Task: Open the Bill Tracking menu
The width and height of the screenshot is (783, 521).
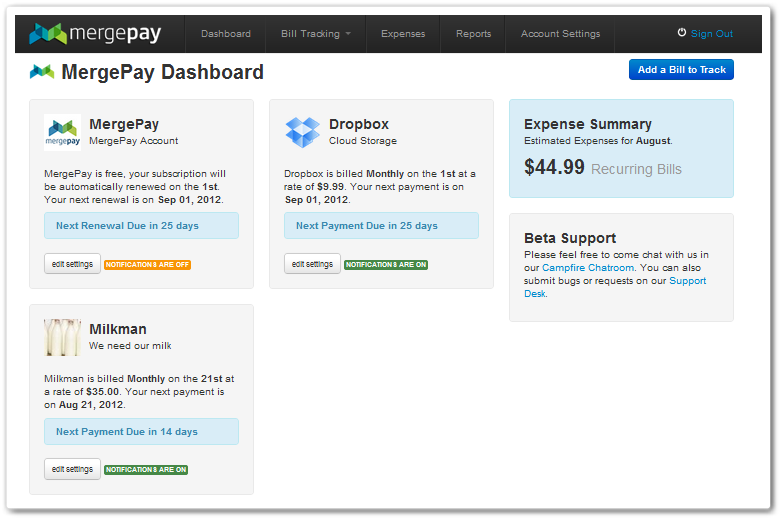Action: pos(316,34)
